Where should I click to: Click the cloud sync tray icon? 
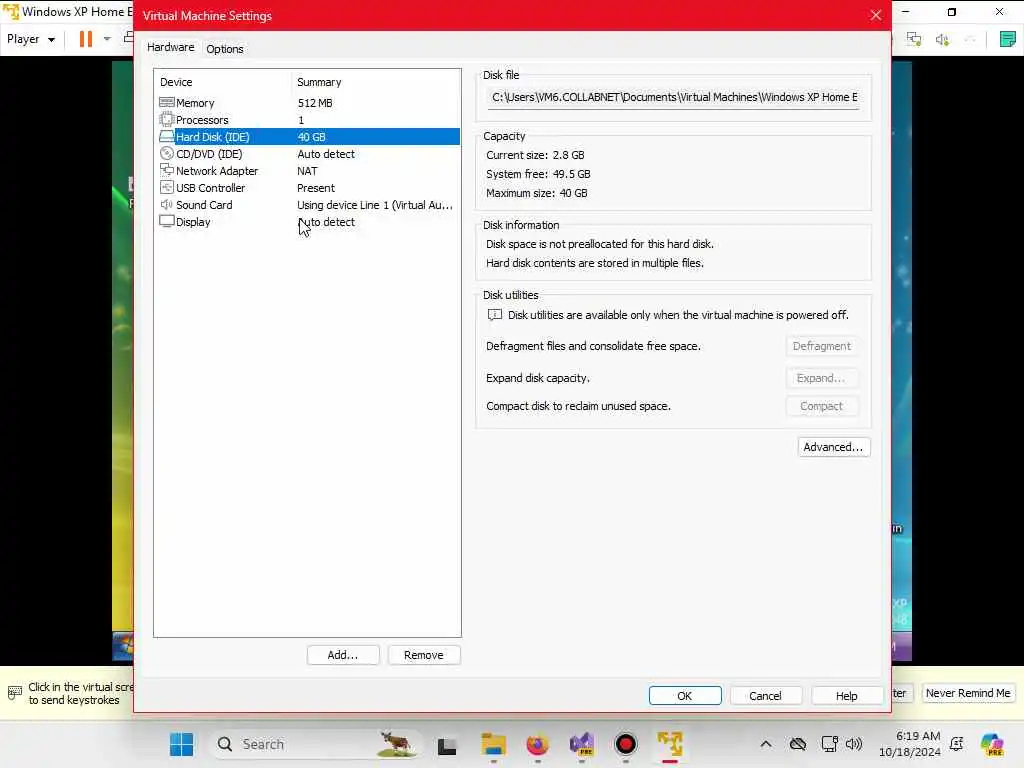point(797,744)
